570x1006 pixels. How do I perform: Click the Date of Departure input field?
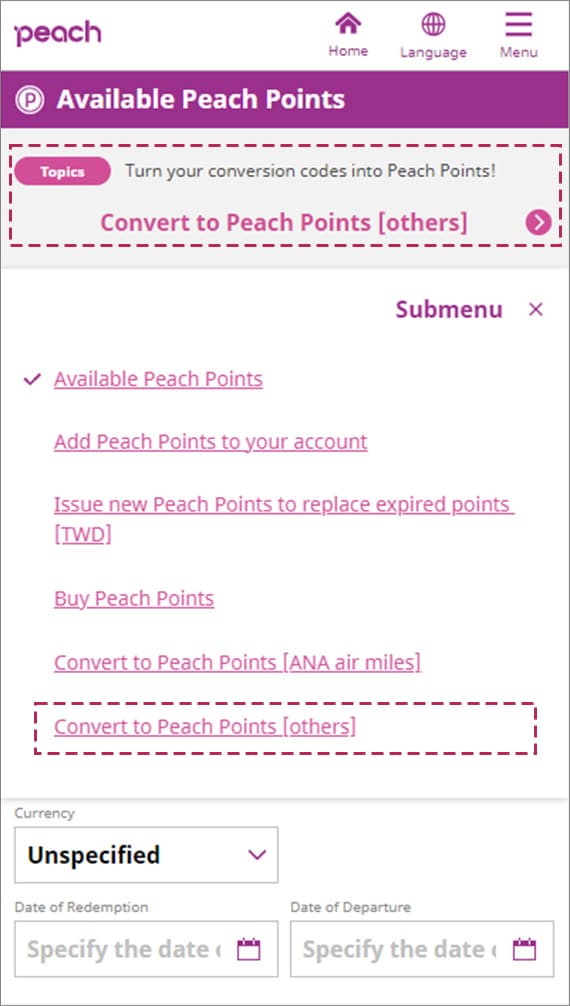[422, 949]
